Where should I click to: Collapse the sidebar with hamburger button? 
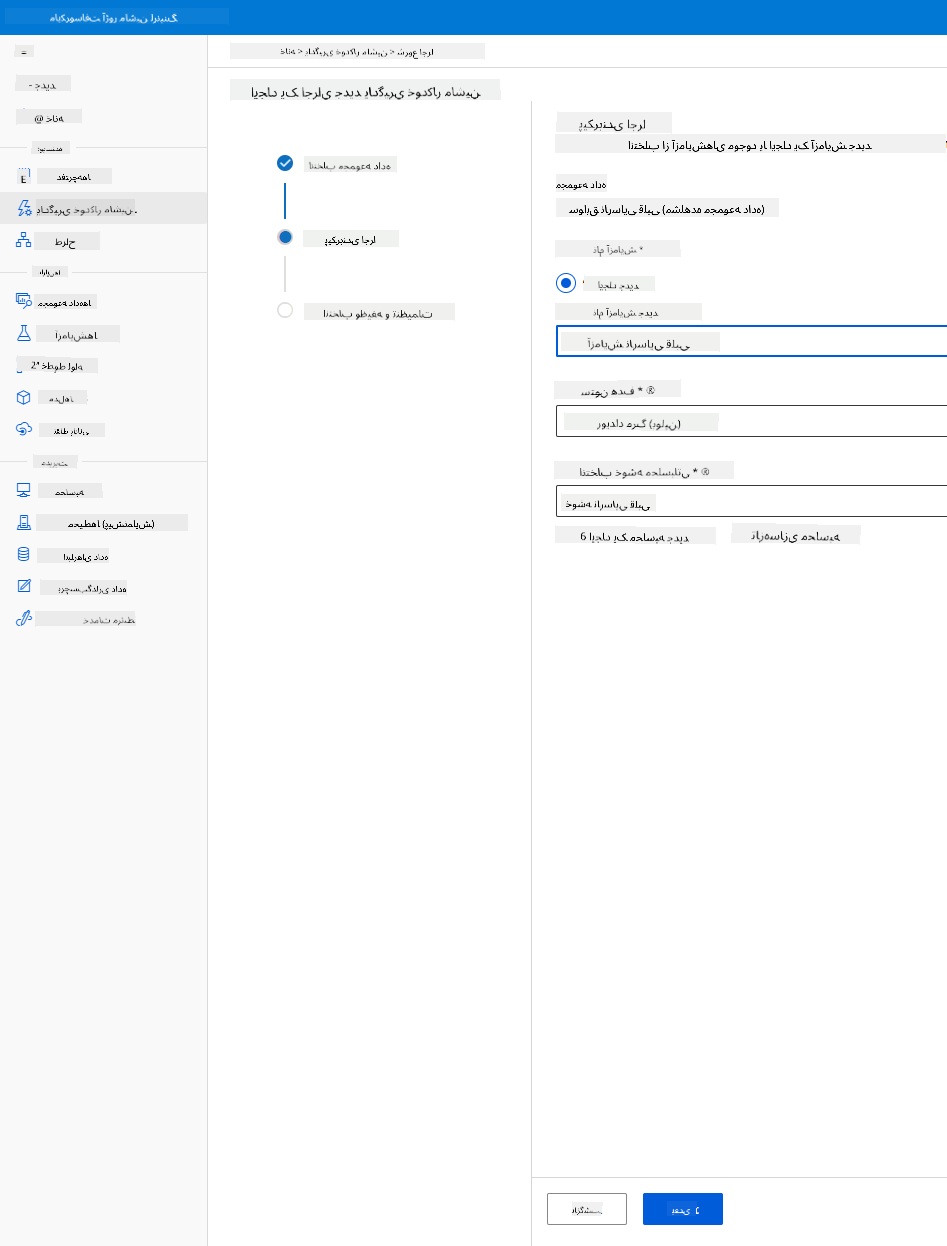pos(25,51)
